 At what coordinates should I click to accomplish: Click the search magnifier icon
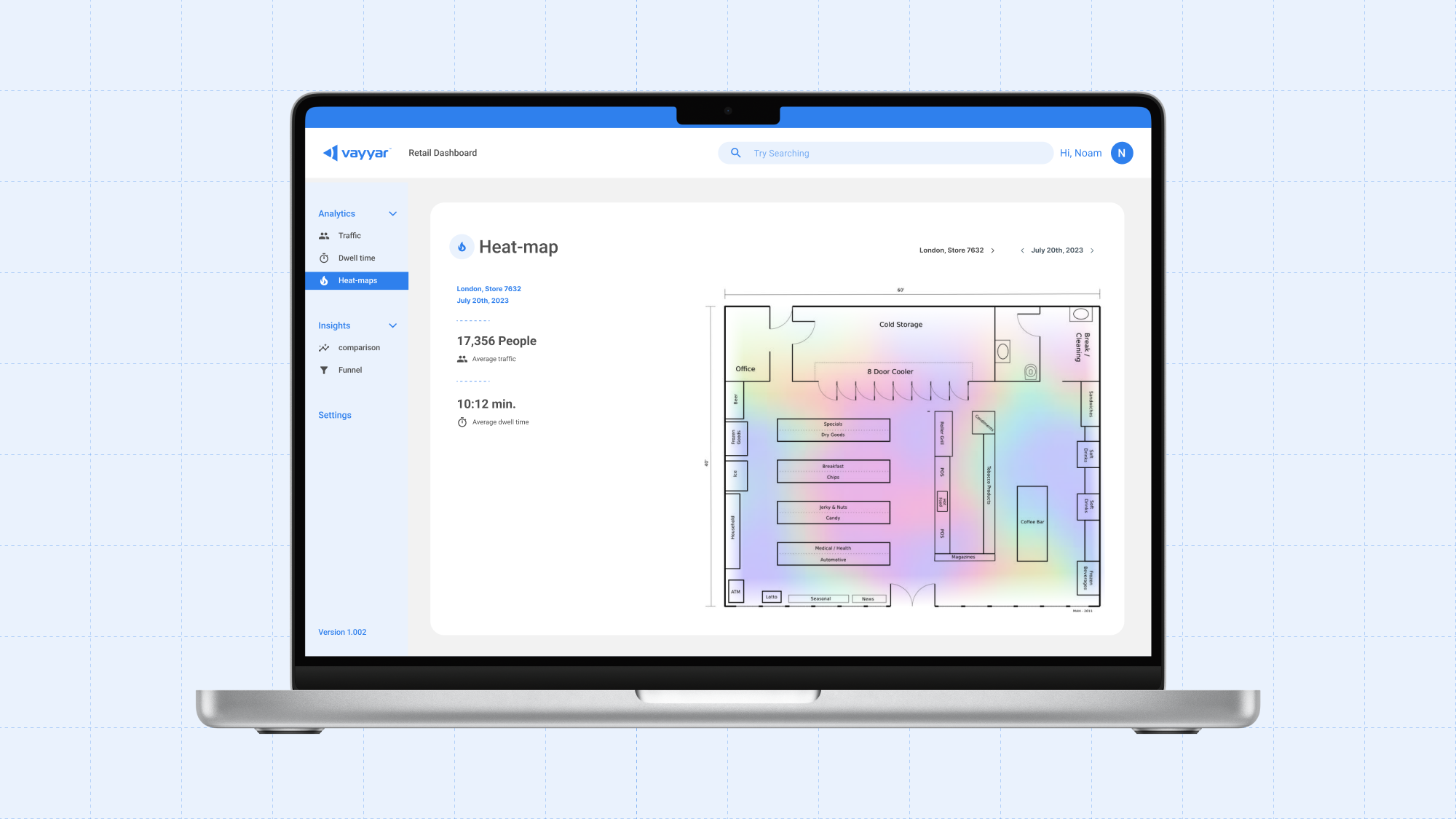(736, 153)
